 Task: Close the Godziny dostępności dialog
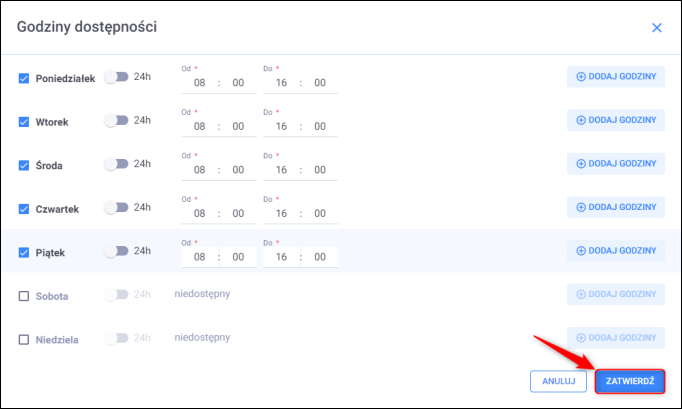657,28
